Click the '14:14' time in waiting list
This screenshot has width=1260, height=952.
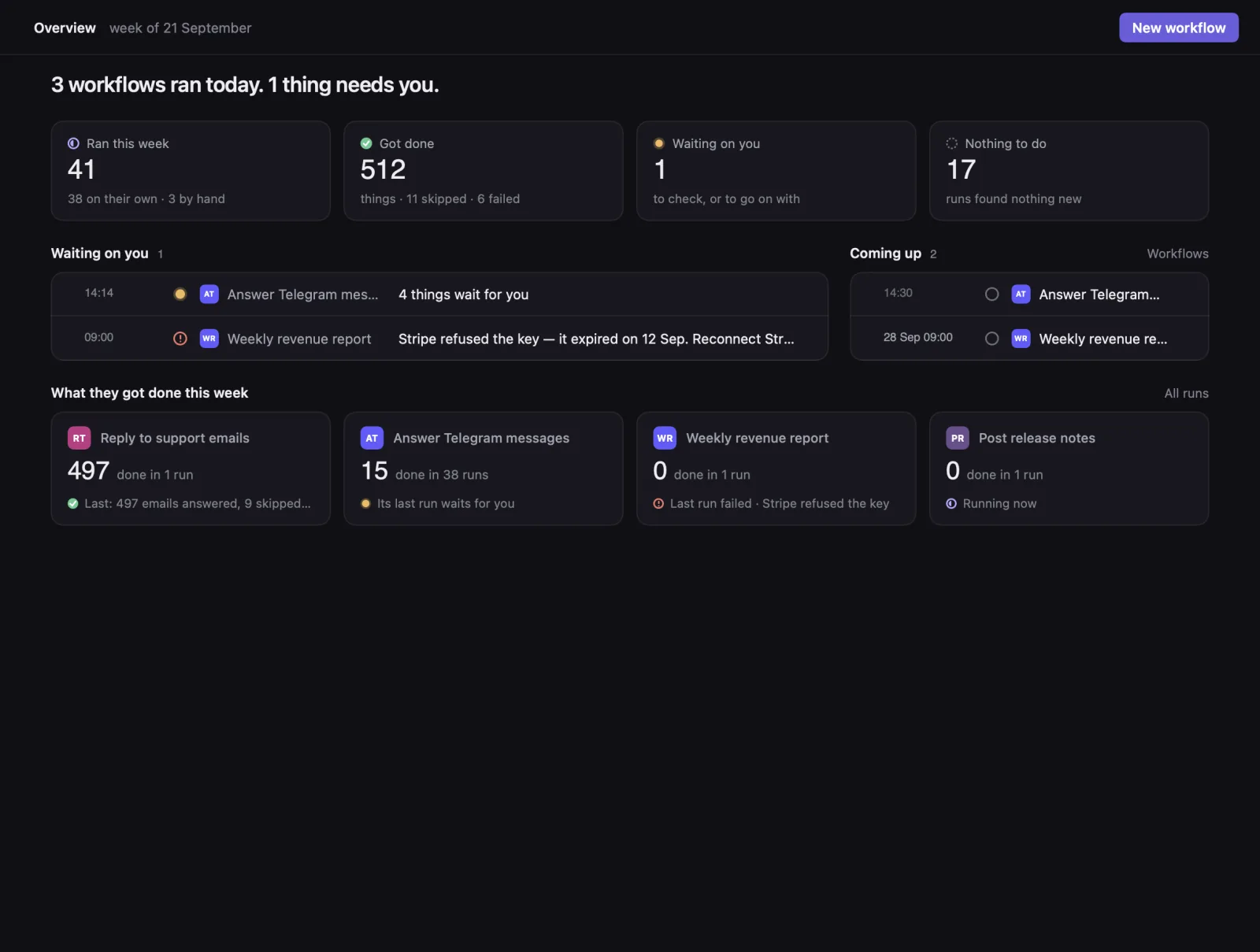click(99, 293)
